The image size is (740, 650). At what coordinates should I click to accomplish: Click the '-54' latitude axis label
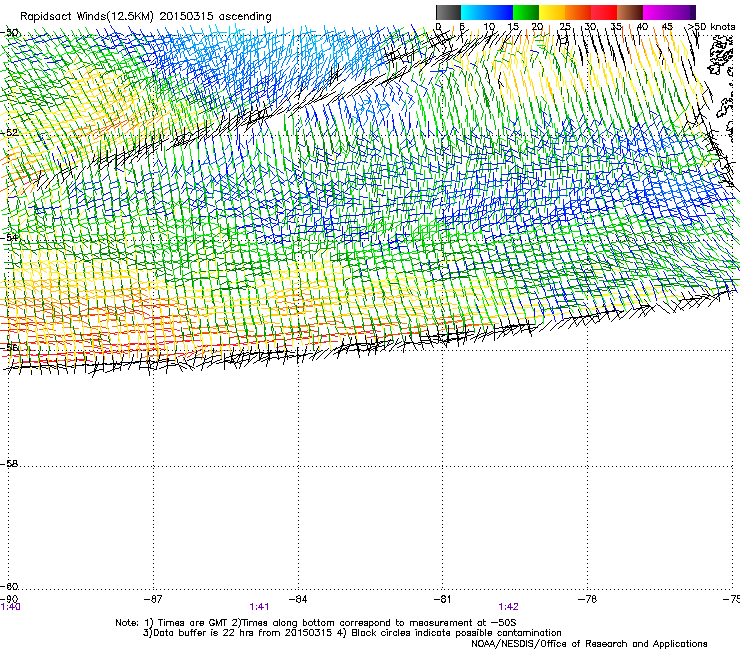click(x=10, y=237)
